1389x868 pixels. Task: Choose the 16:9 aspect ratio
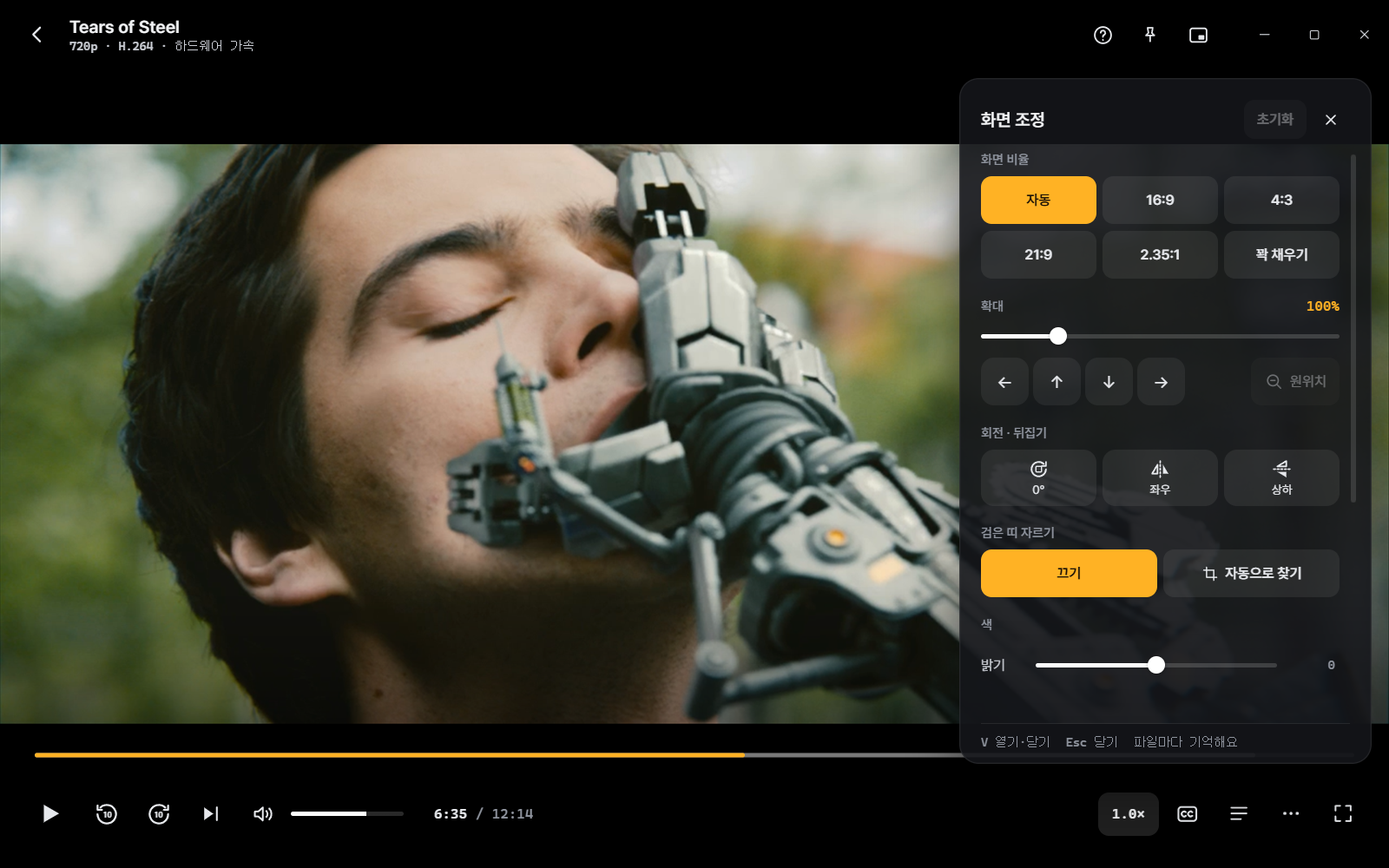click(1160, 200)
